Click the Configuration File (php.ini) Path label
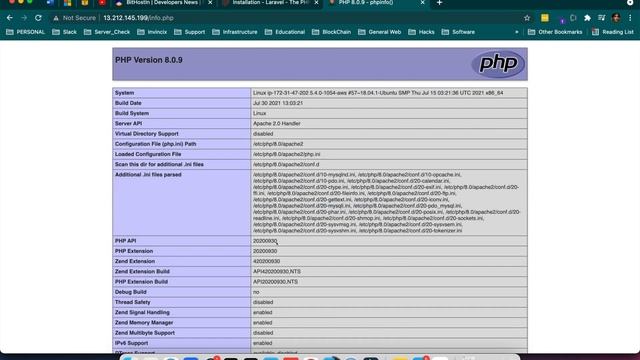 [x=156, y=144]
